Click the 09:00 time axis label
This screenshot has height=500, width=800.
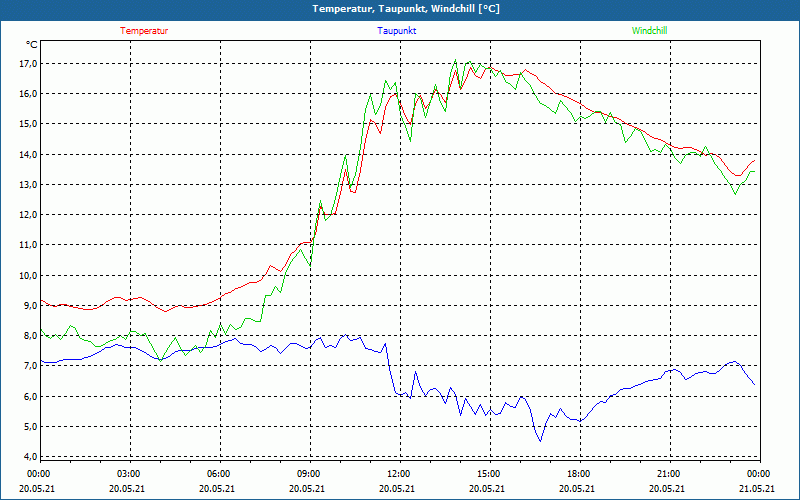tap(310, 474)
